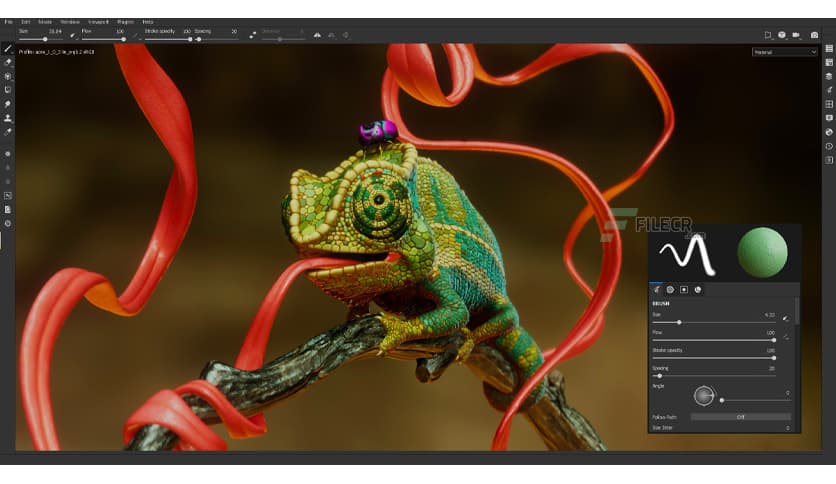
Task: Click the Size slider in top toolbar
Action: tap(41, 39)
